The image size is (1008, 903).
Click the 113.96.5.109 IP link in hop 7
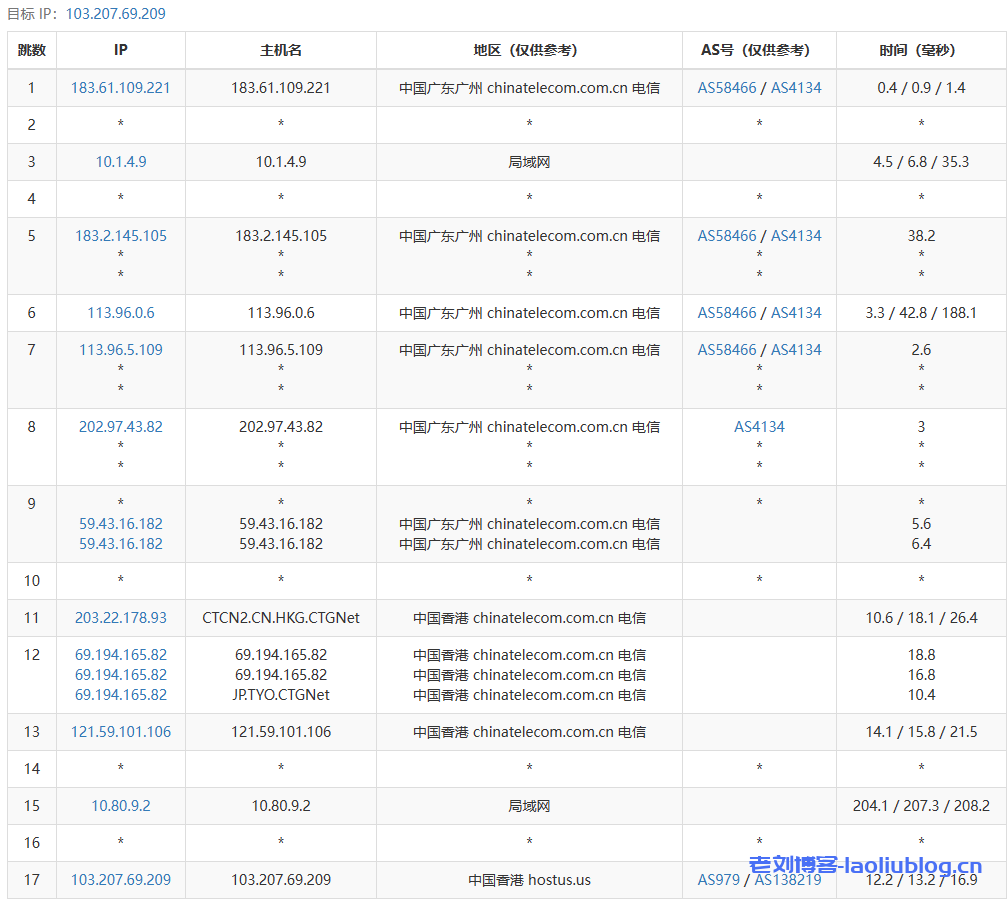(x=120, y=350)
